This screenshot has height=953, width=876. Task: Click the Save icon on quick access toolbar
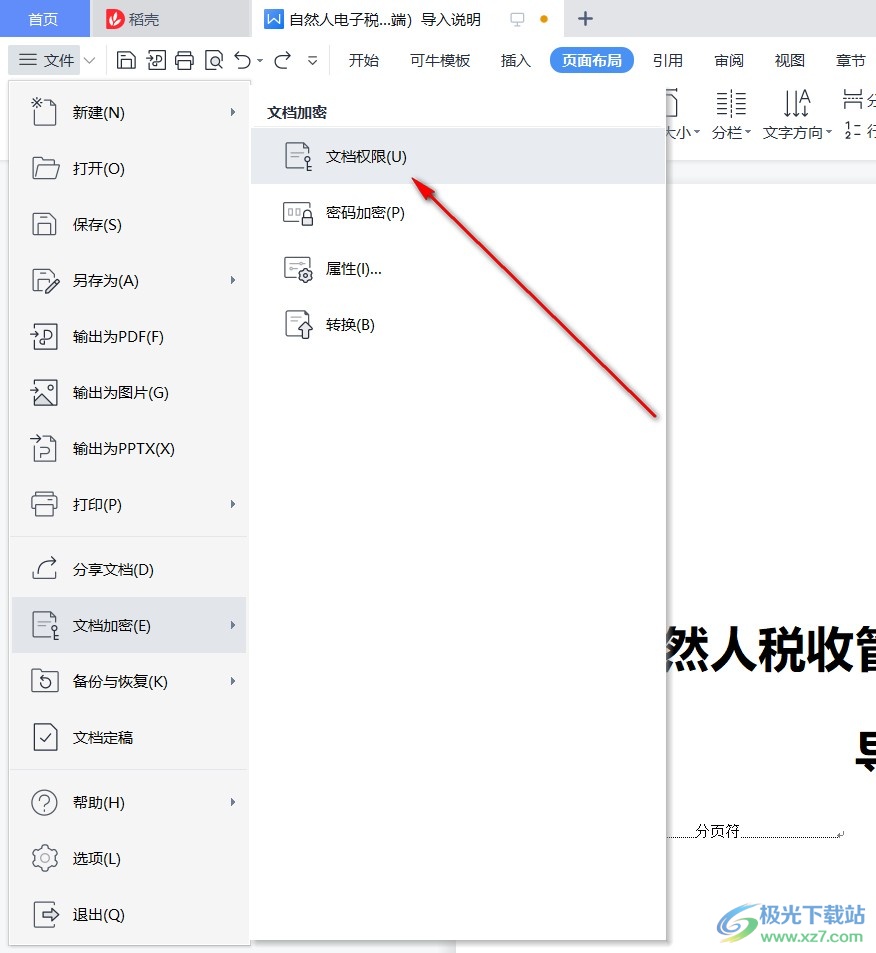(127, 60)
